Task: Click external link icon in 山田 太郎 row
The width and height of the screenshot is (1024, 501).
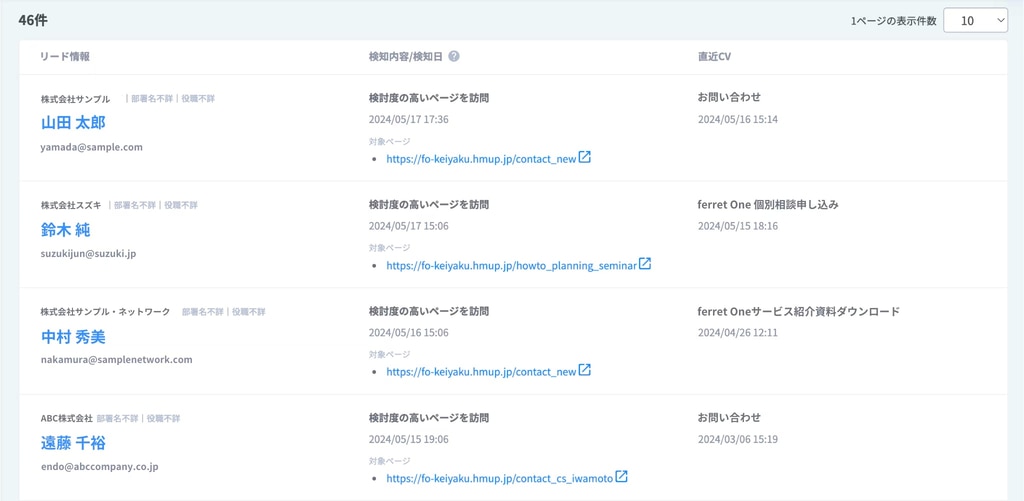Action: pos(585,157)
